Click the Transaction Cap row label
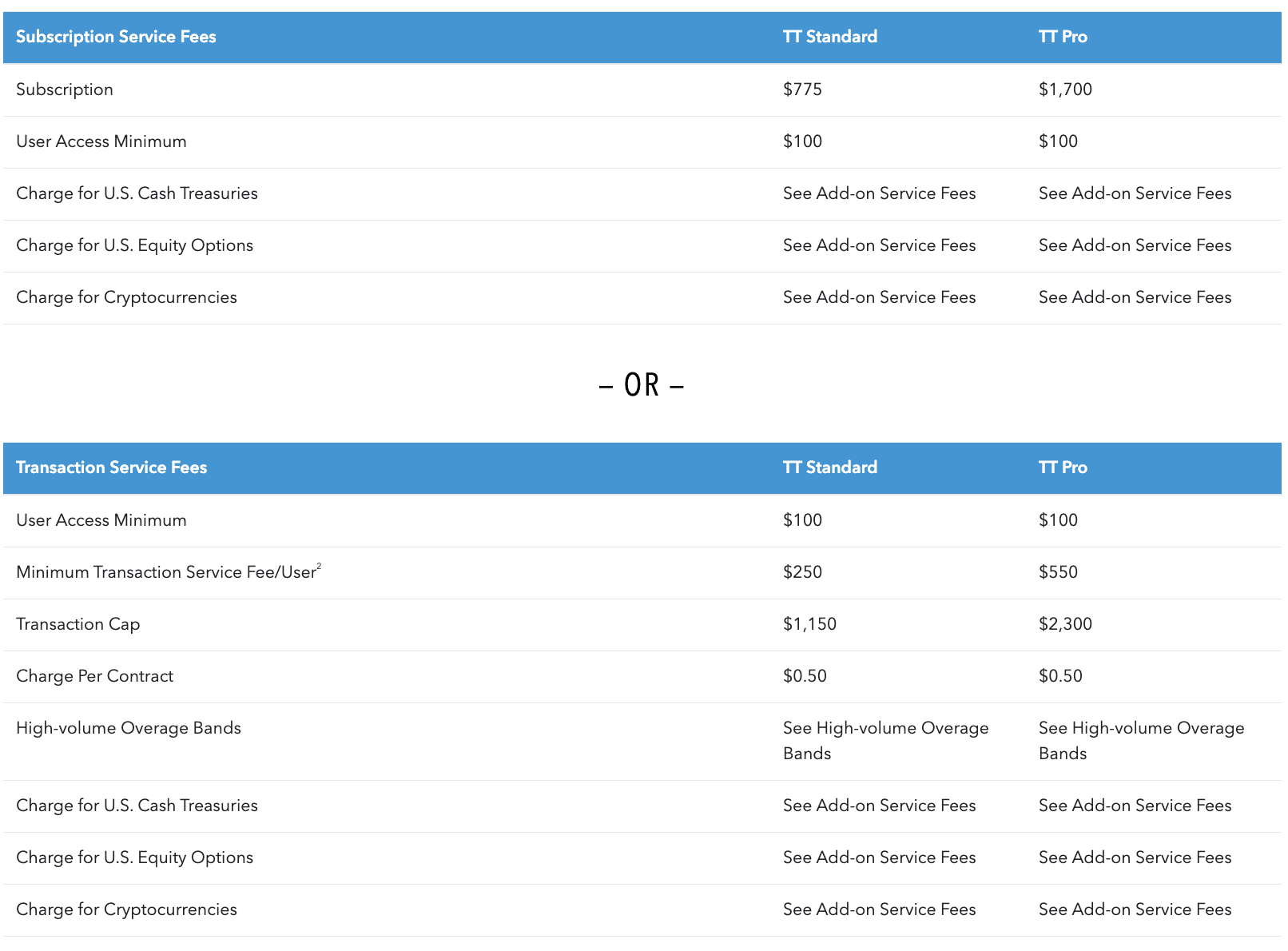The width and height of the screenshot is (1288, 951). [x=78, y=624]
